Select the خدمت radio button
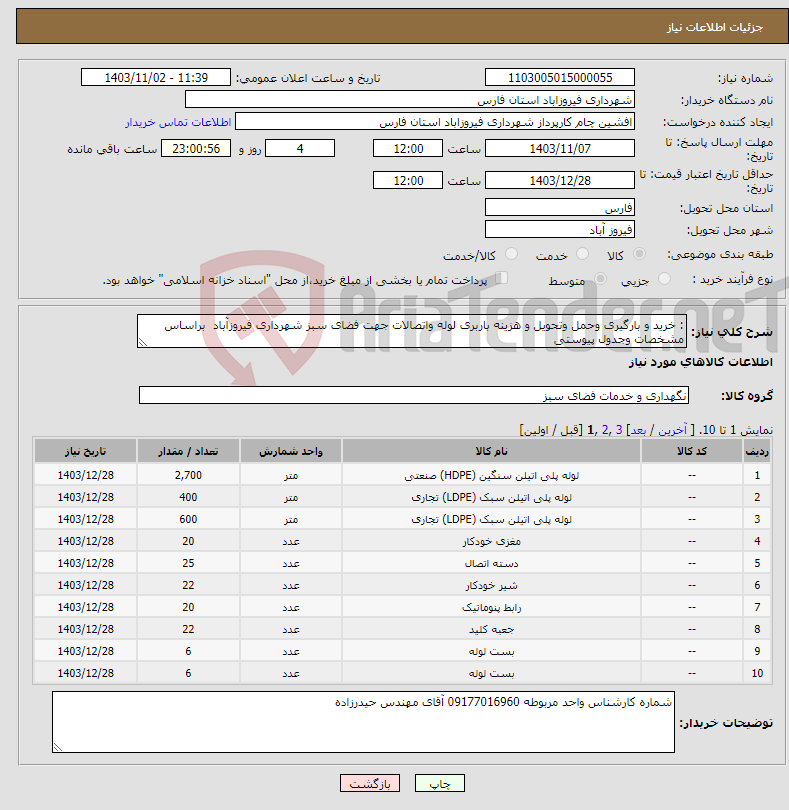This screenshot has width=789, height=810. [x=582, y=254]
